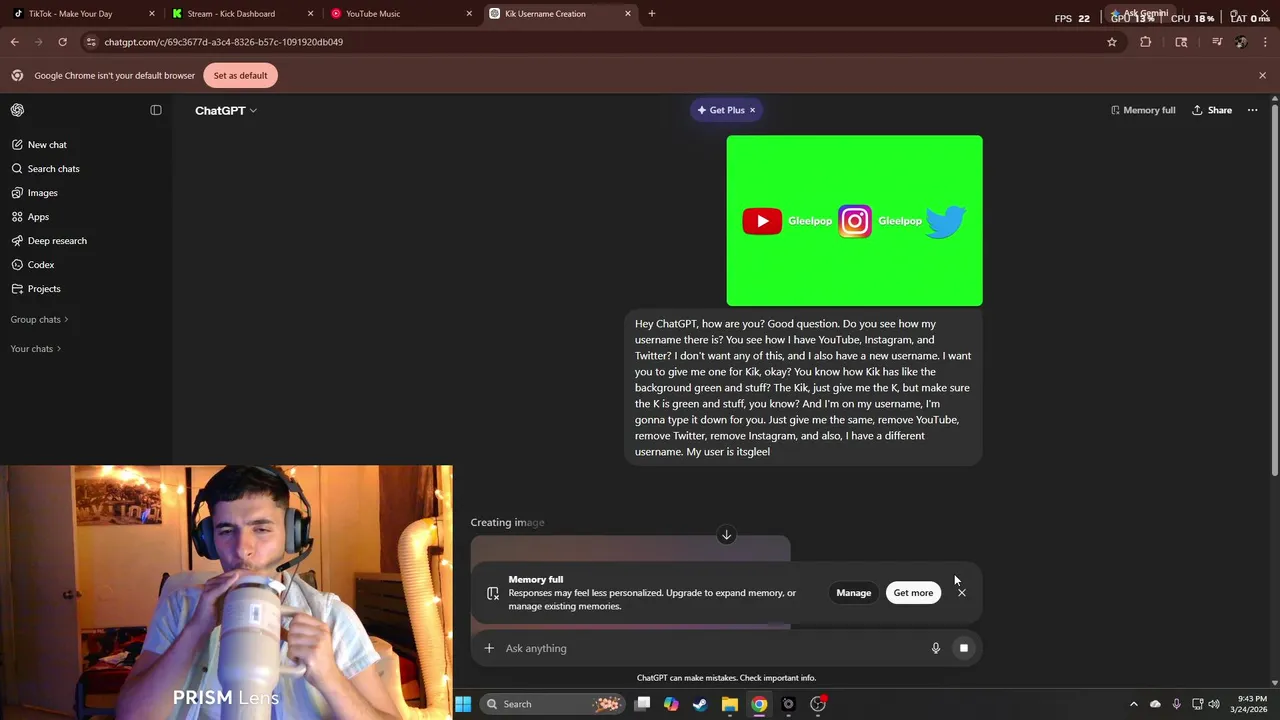This screenshot has width=1280, height=720.
Task: Close the YouTube Music tab
Action: 469,14
